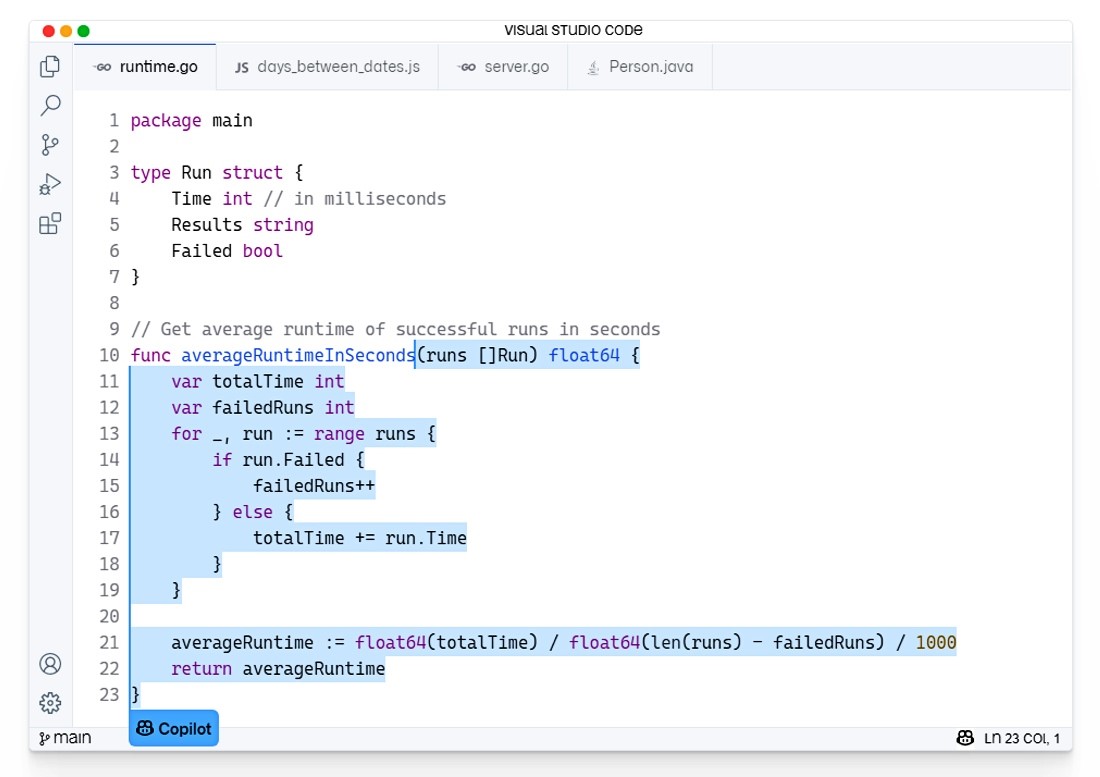Click 'run.Failed' on line 14

pyautogui.click(x=293, y=460)
